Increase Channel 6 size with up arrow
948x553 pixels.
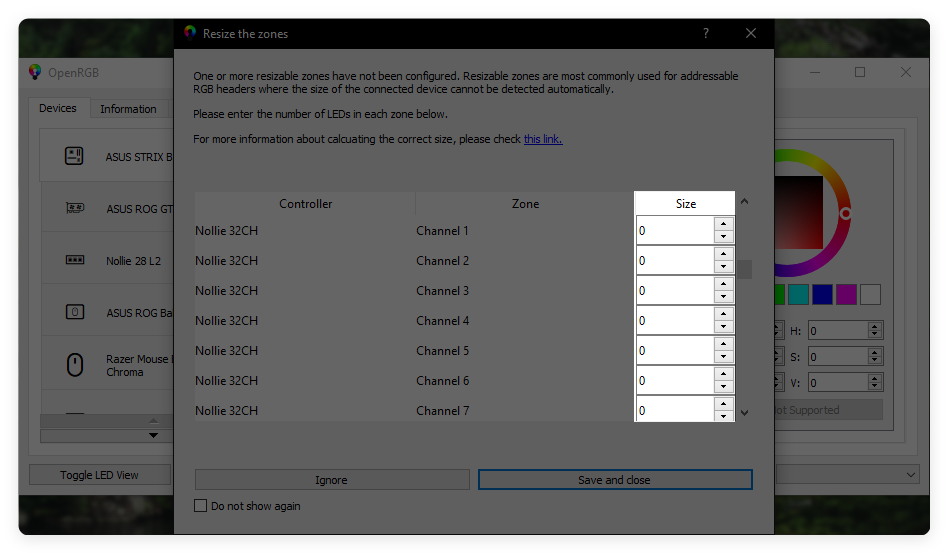(724, 374)
